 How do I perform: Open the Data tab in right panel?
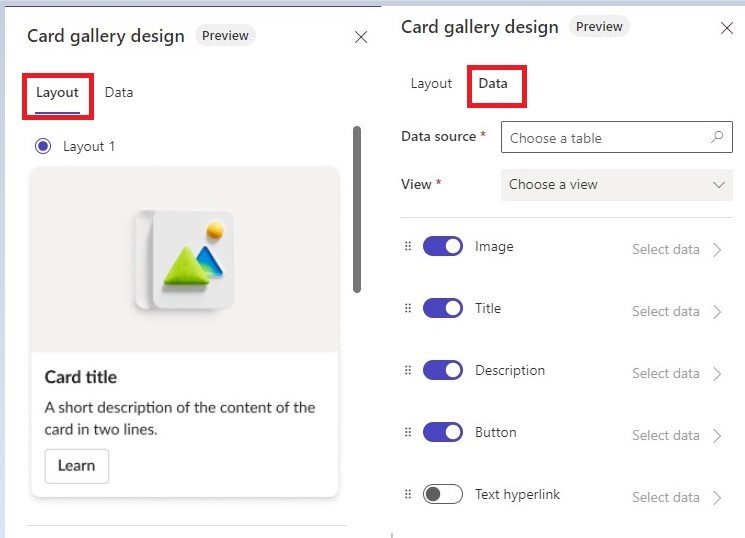[x=493, y=83]
